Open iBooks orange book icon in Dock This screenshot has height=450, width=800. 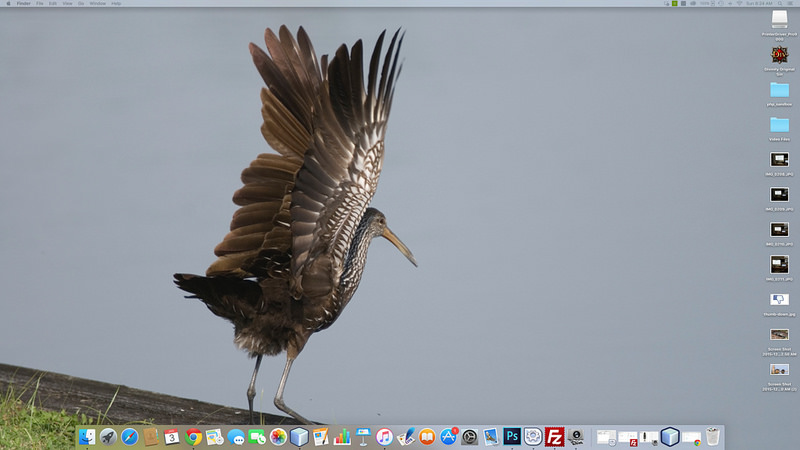[x=427, y=437]
